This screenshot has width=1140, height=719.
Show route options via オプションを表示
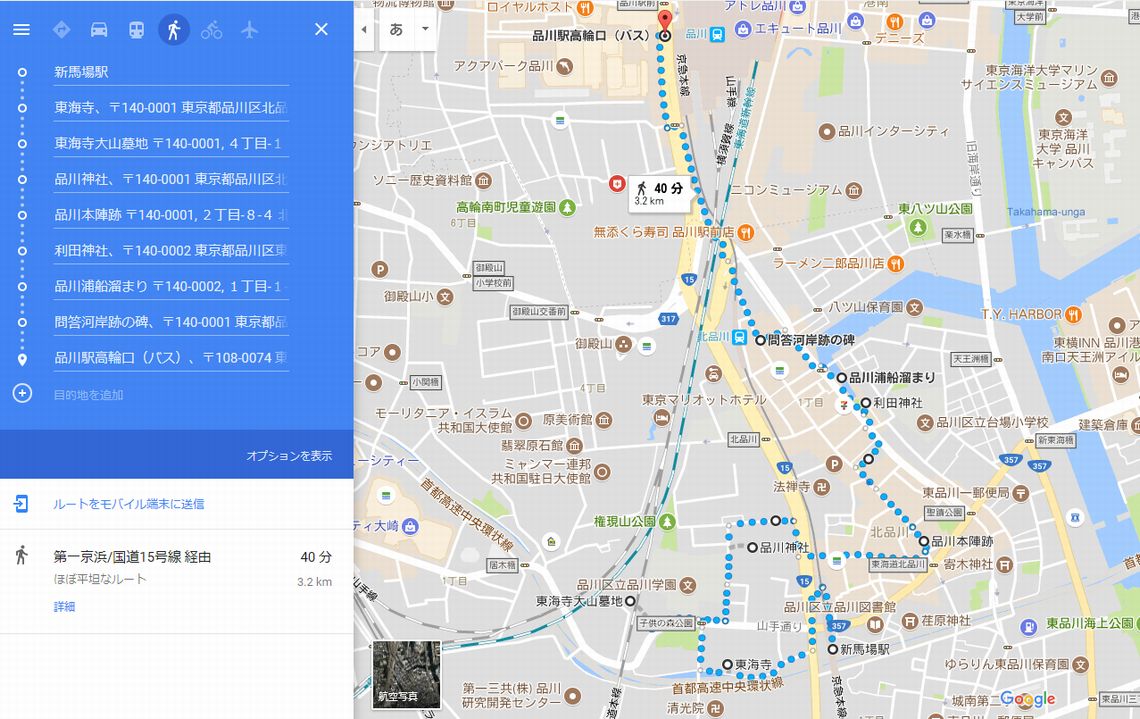point(289,456)
